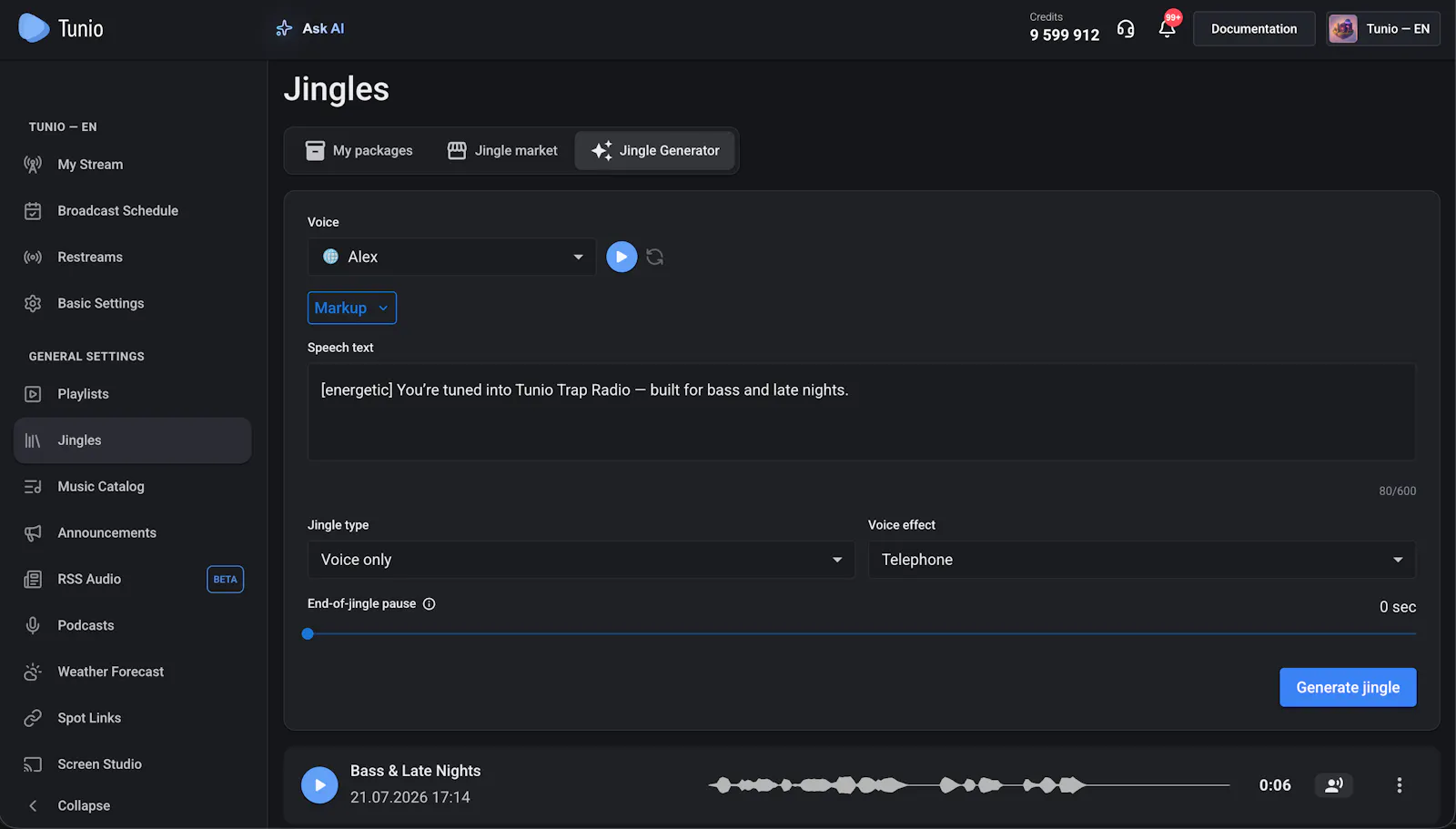This screenshot has width=1456, height=829.
Task: Open notifications bell
Action: tap(1167, 29)
